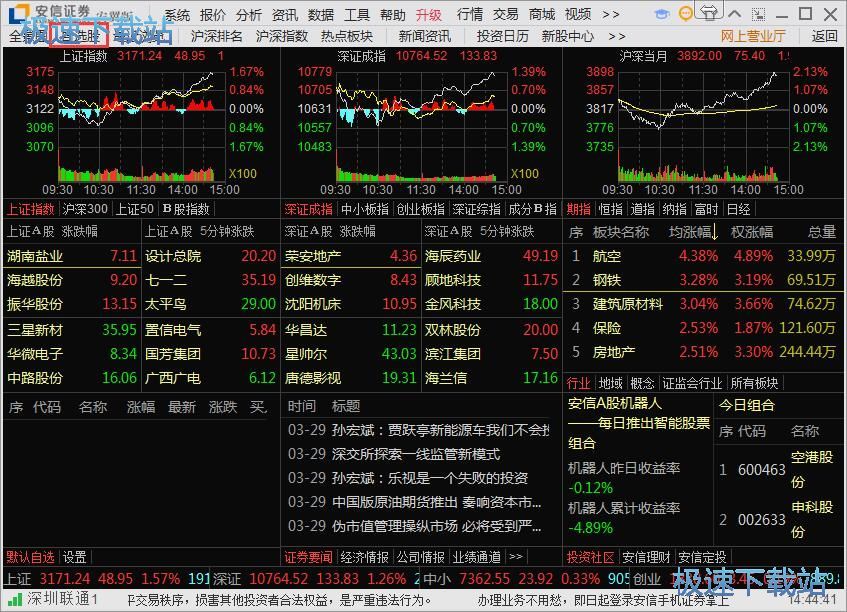The height and width of the screenshot is (612, 847).
Task: Click 沪深排名 in the toolbar
Action: click(217, 36)
